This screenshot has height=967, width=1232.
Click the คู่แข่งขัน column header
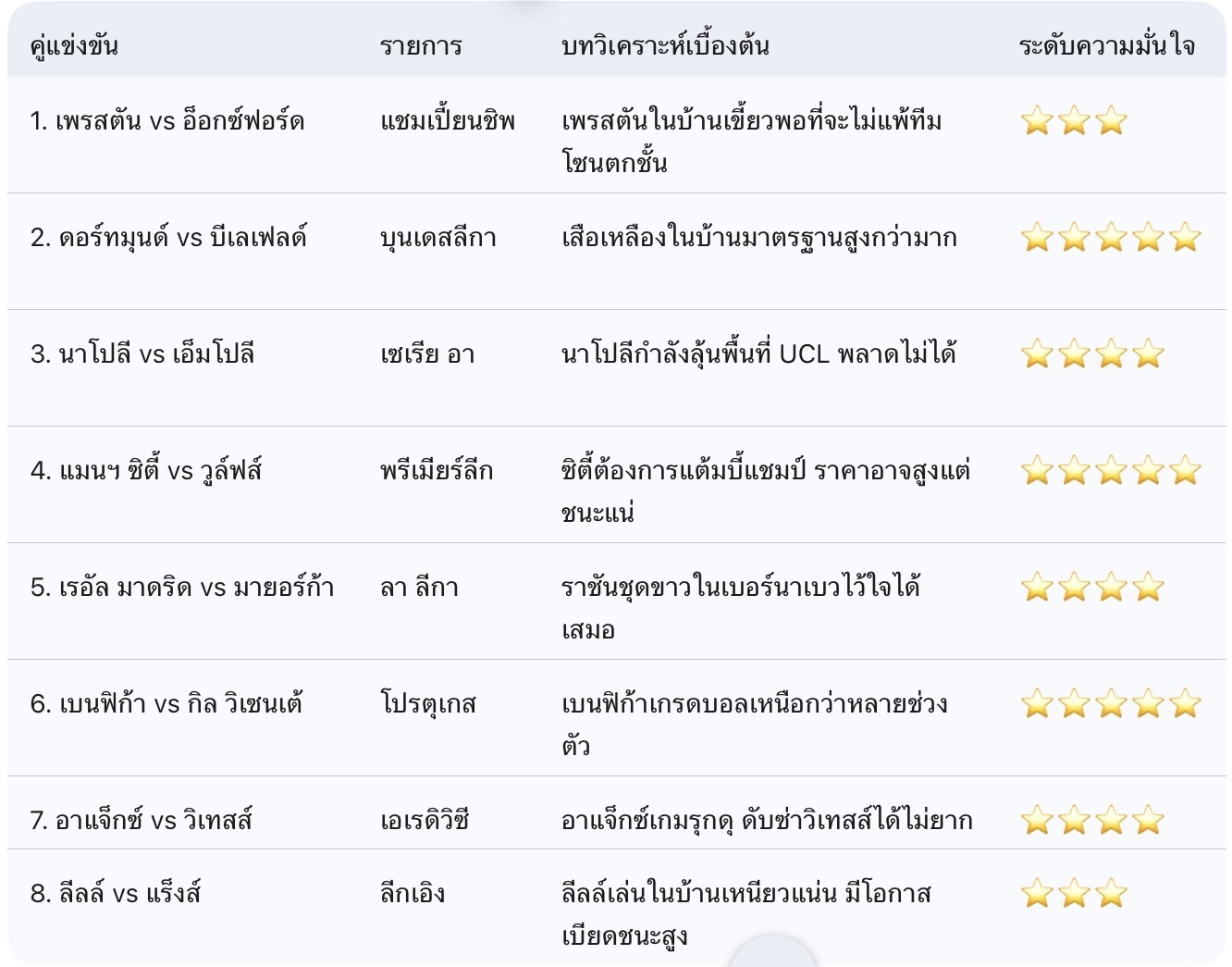pos(74,45)
